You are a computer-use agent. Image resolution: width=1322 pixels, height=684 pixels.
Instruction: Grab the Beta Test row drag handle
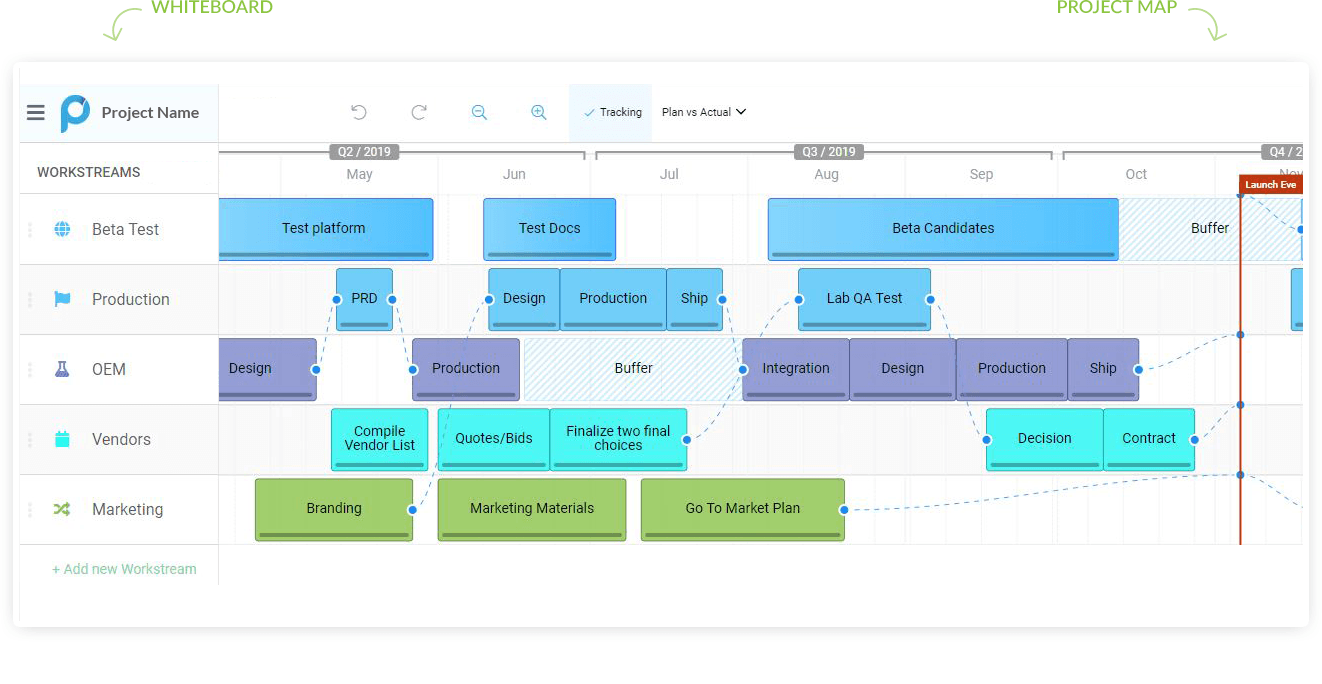coord(30,230)
